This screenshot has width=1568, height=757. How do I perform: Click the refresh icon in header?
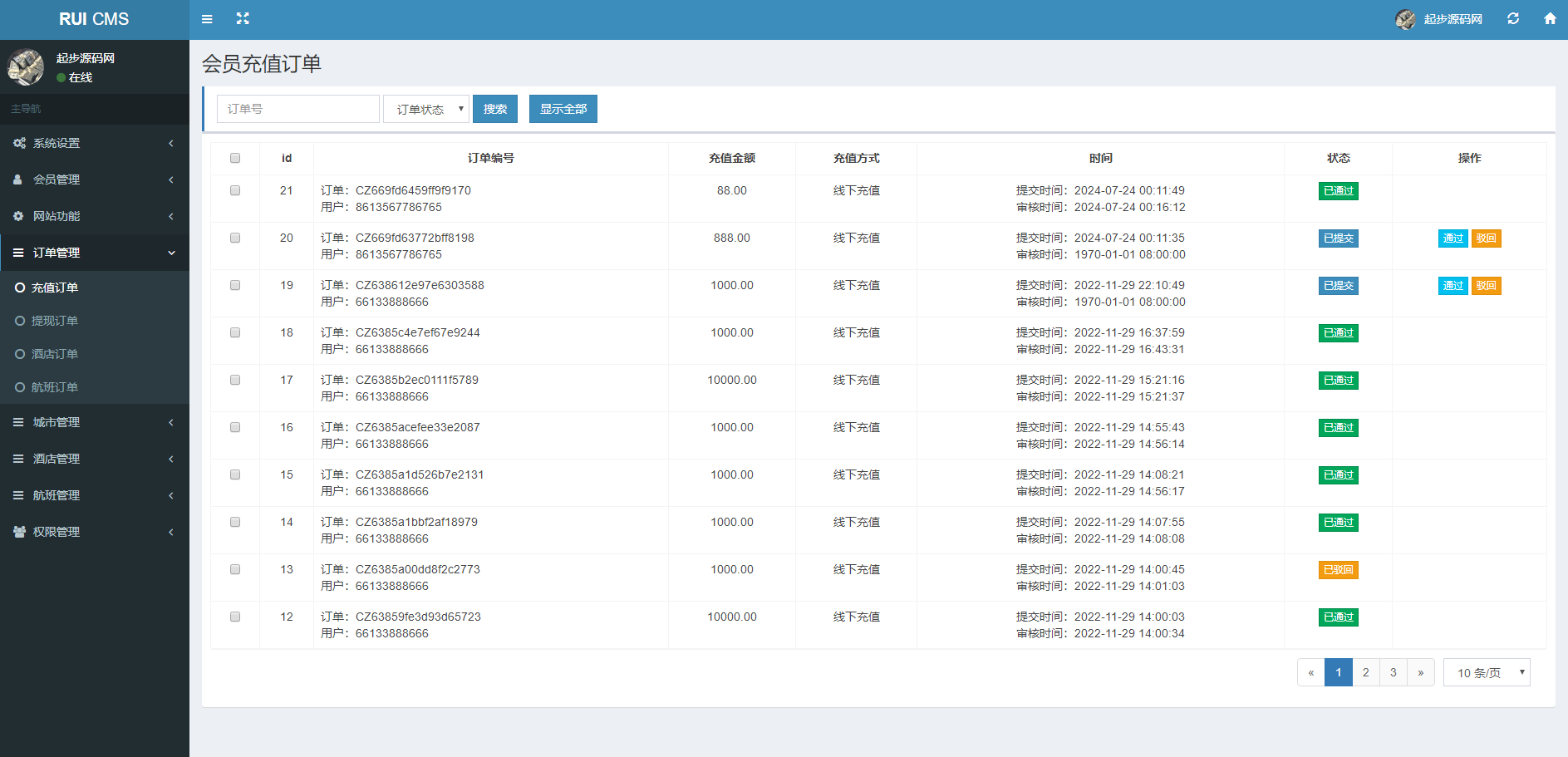pos(1513,19)
